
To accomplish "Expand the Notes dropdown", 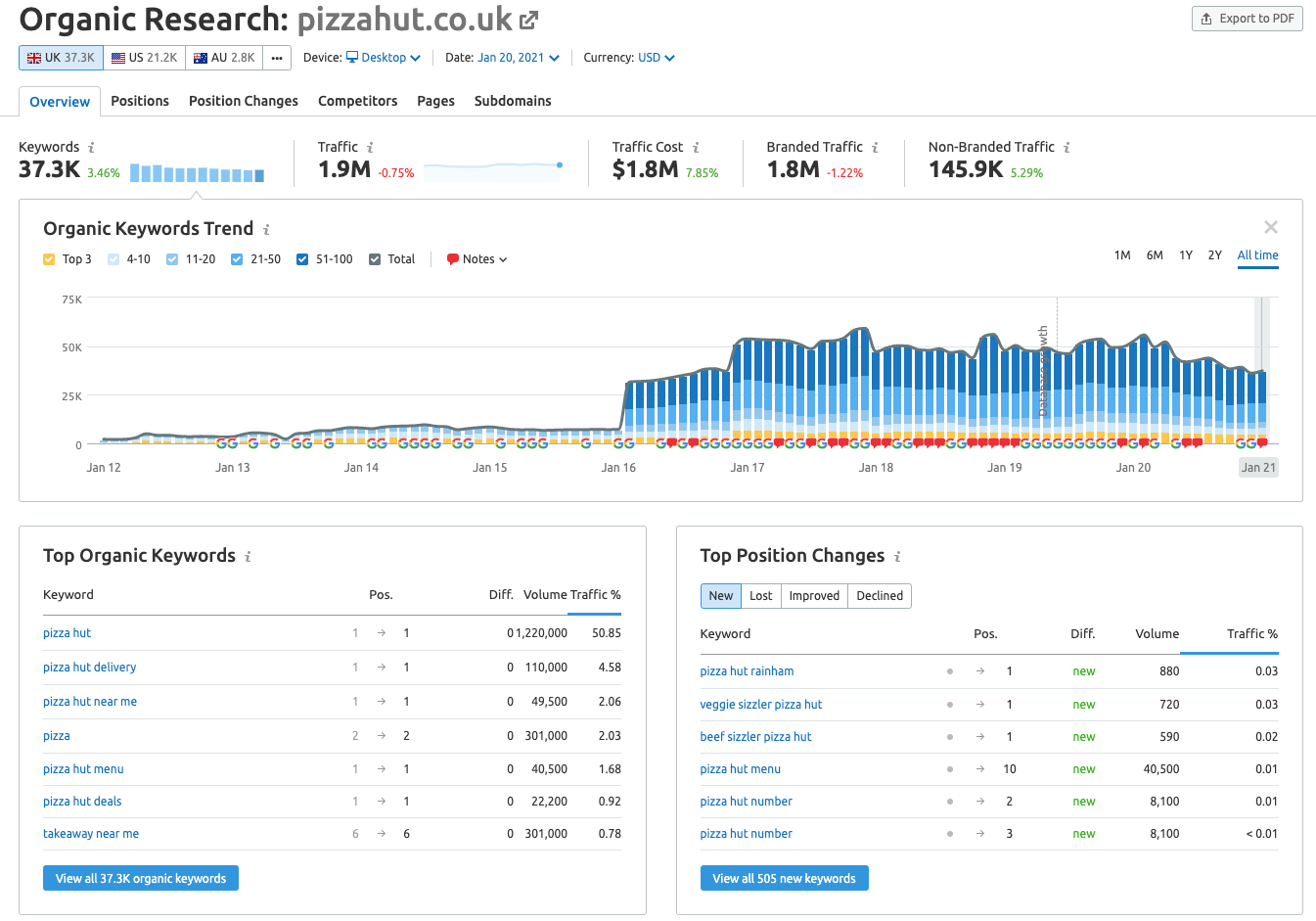I will click(x=477, y=259).
